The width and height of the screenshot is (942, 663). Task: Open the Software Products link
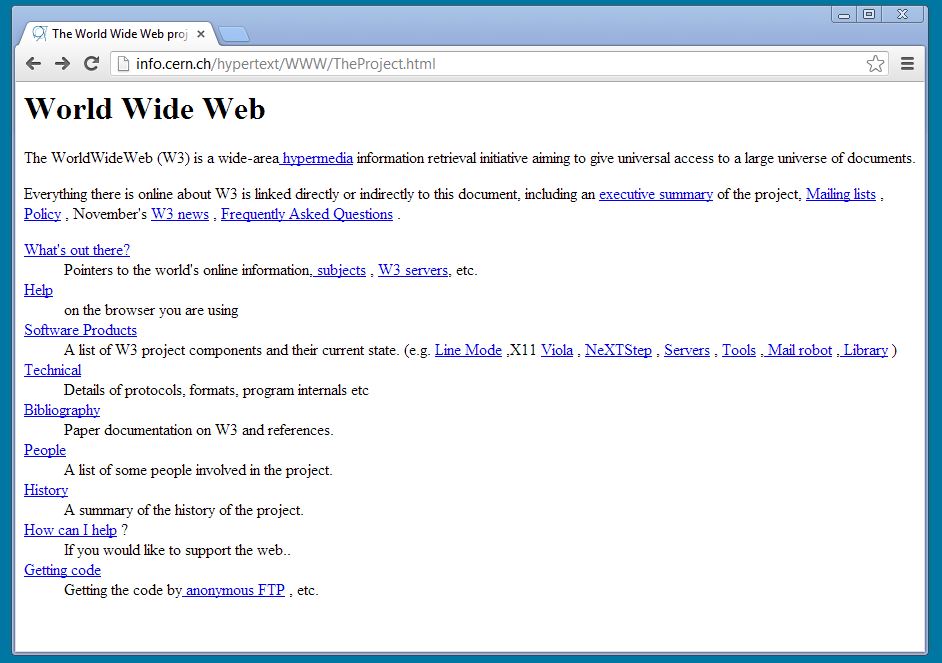[x=81, y=330]
